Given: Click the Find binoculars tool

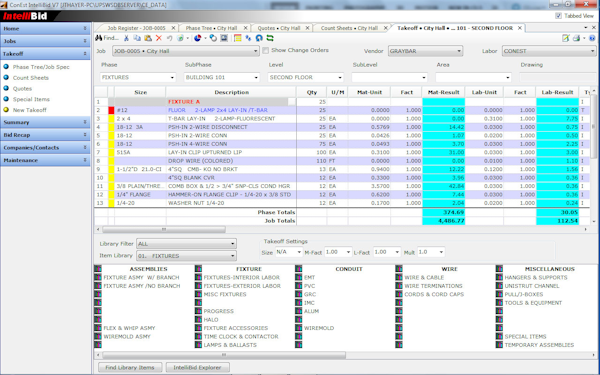Looking at the screenshot, I should [x=107, y=38].
